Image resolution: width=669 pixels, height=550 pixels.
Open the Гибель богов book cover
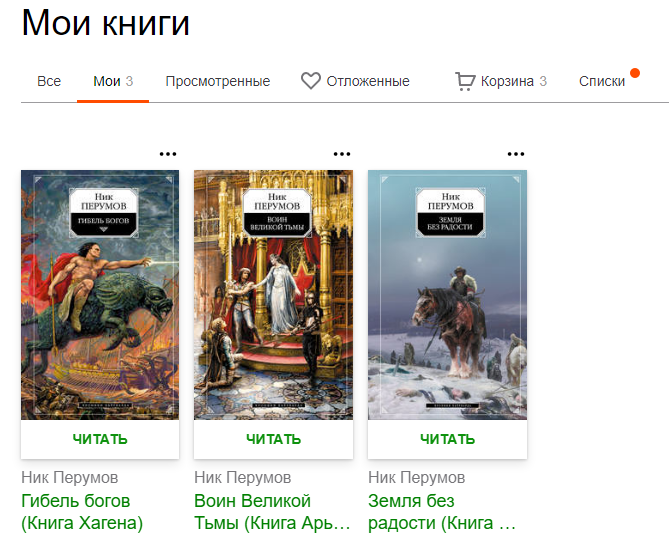(100, 295)
